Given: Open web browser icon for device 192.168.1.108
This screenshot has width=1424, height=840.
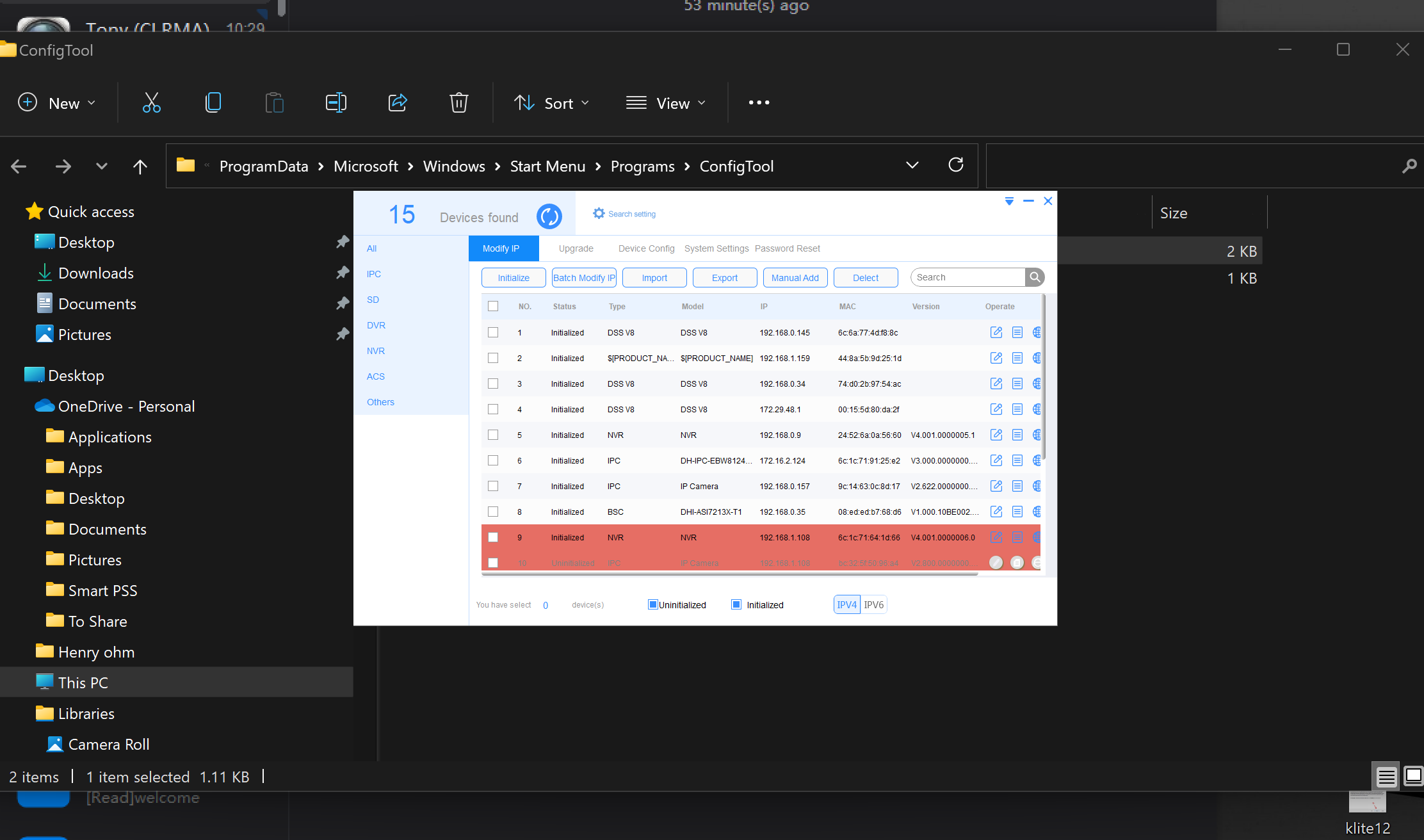Looking at the screenshot, I should tap(1037, 537).
